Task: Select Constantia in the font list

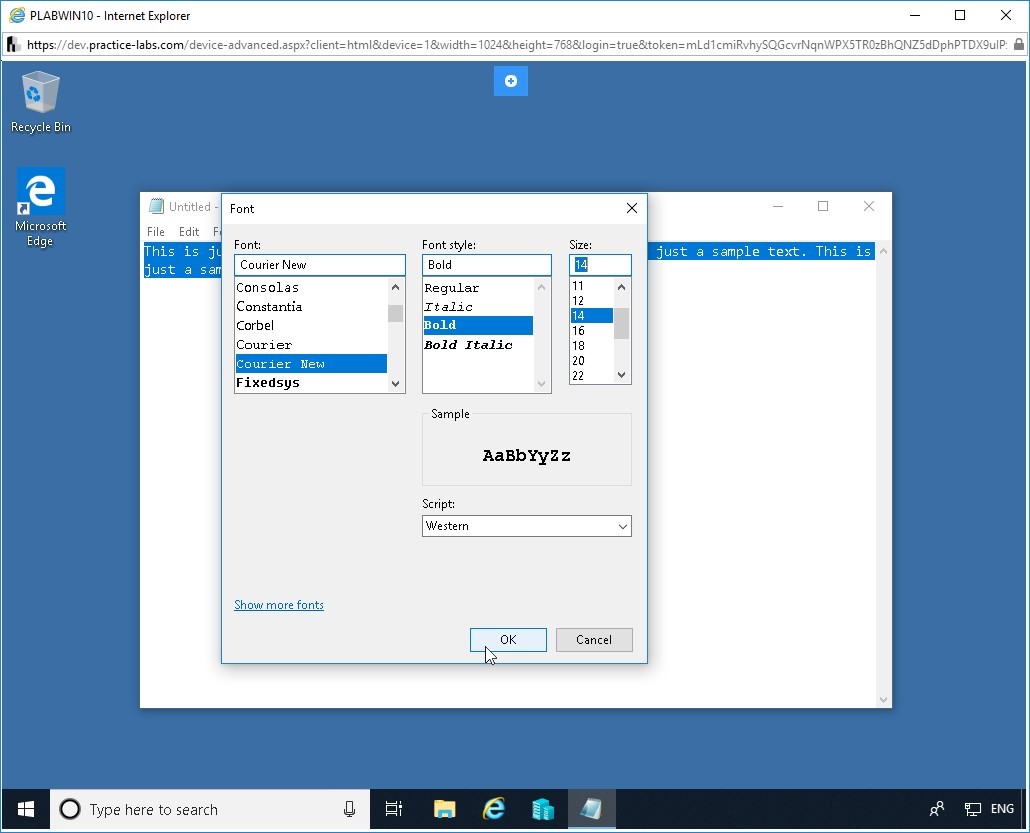Action: coord(311,307)
